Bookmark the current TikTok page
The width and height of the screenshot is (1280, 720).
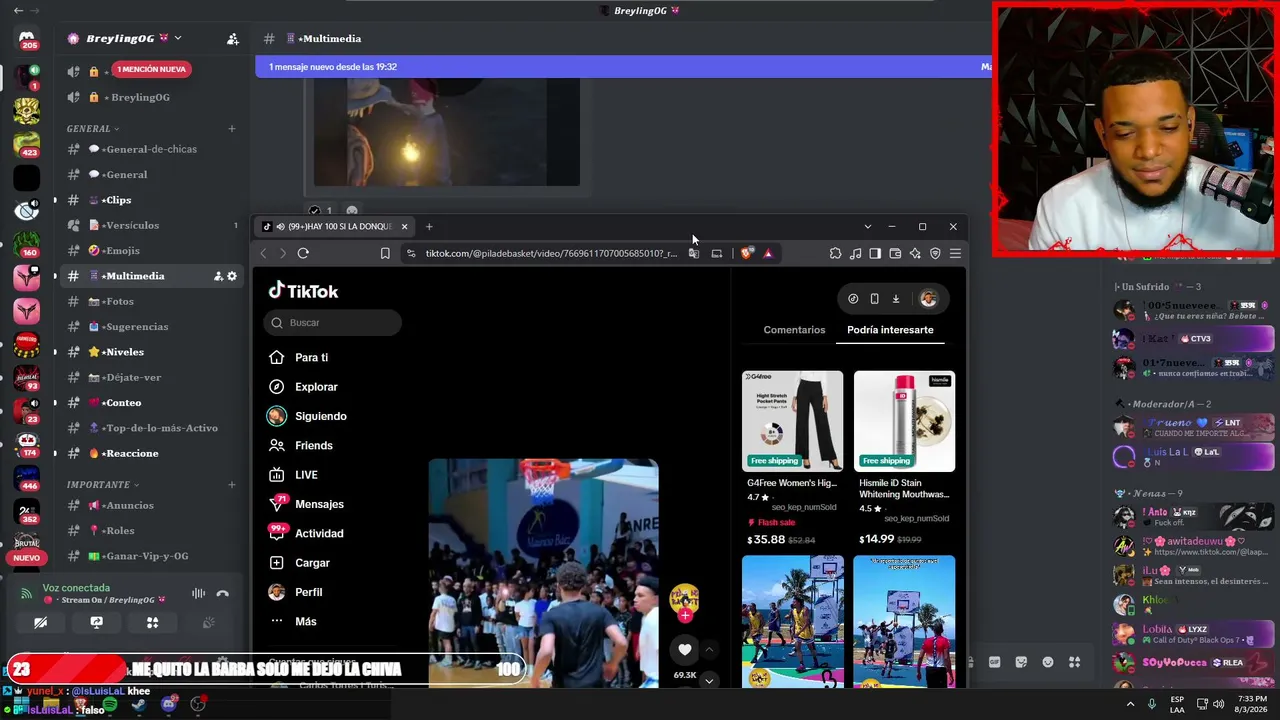pos(385,253)
